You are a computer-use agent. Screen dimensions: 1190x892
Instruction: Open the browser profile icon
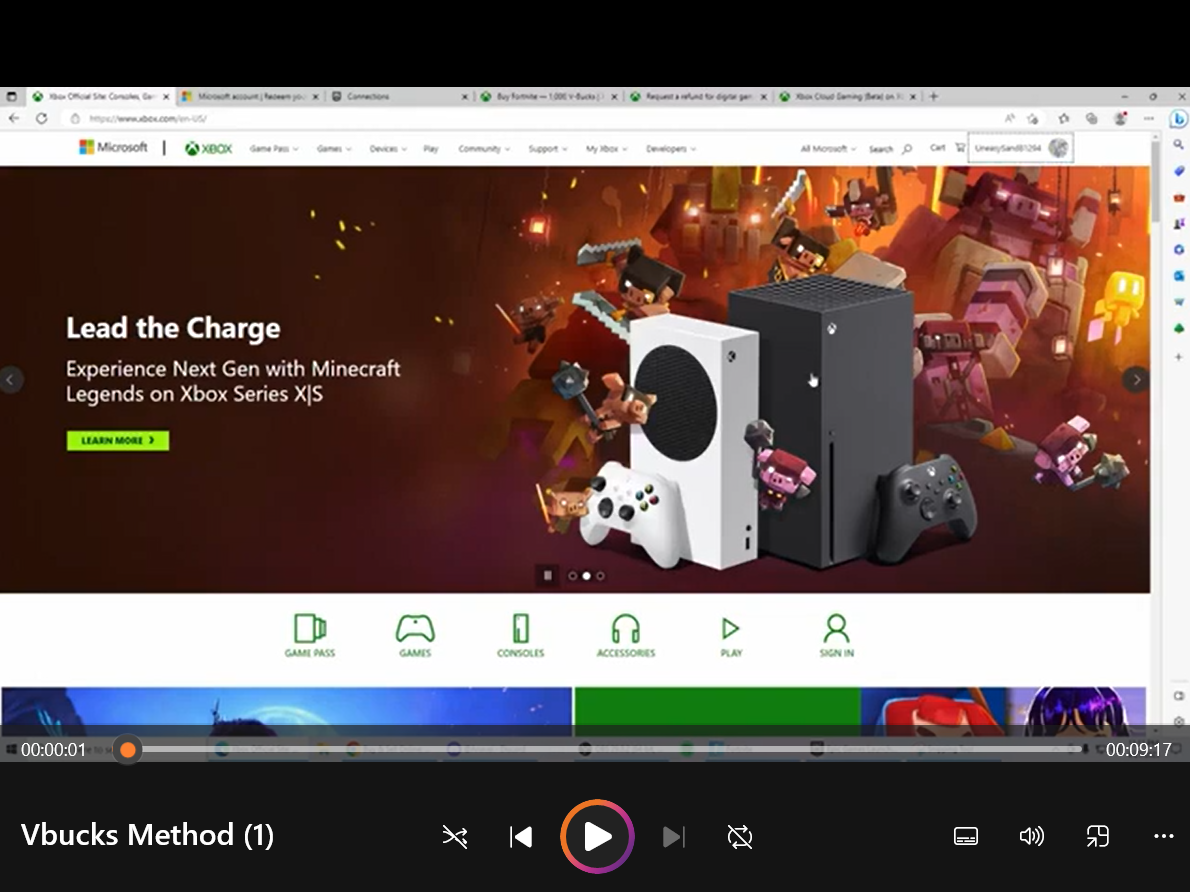point(1120,118)
